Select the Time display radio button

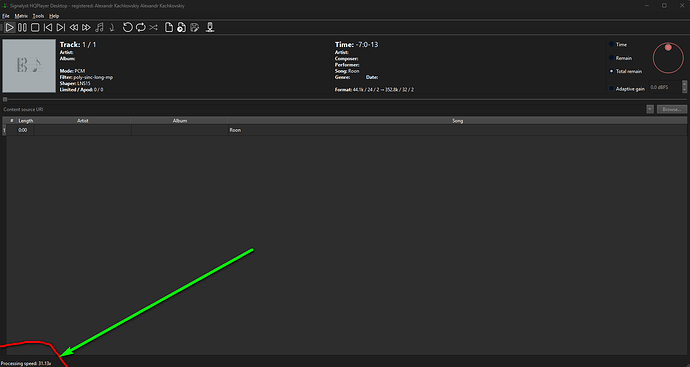(612, 44)
